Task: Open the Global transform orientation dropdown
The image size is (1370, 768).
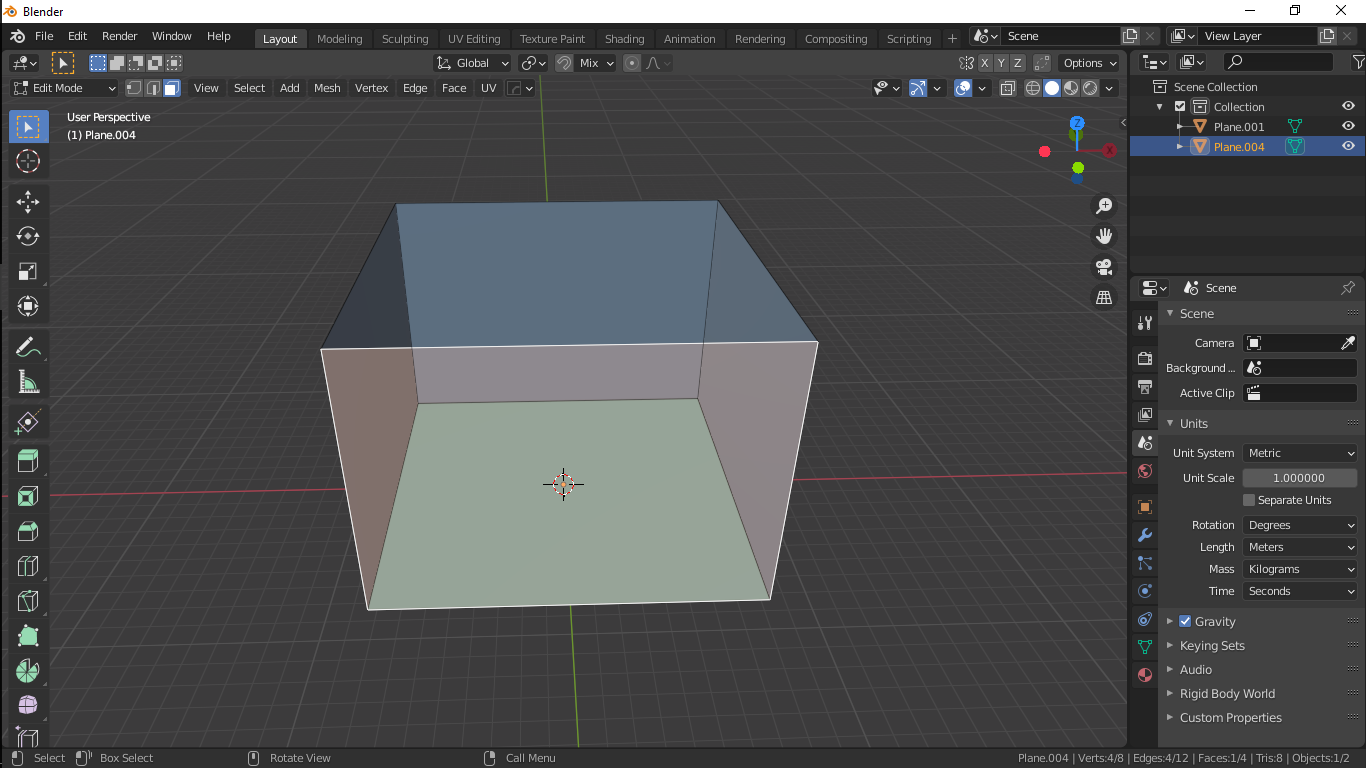Action: pos(472,63)
